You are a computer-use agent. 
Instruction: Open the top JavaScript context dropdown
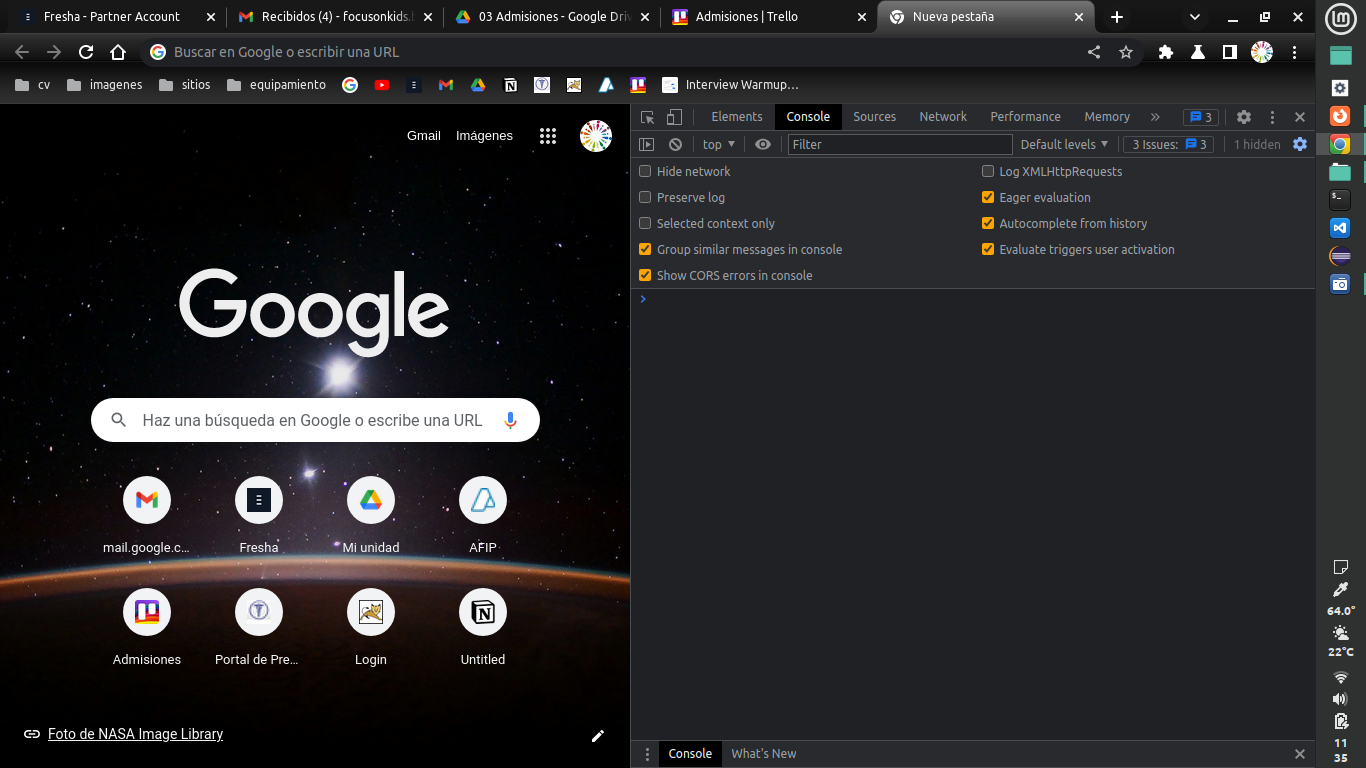pos(719,144)
